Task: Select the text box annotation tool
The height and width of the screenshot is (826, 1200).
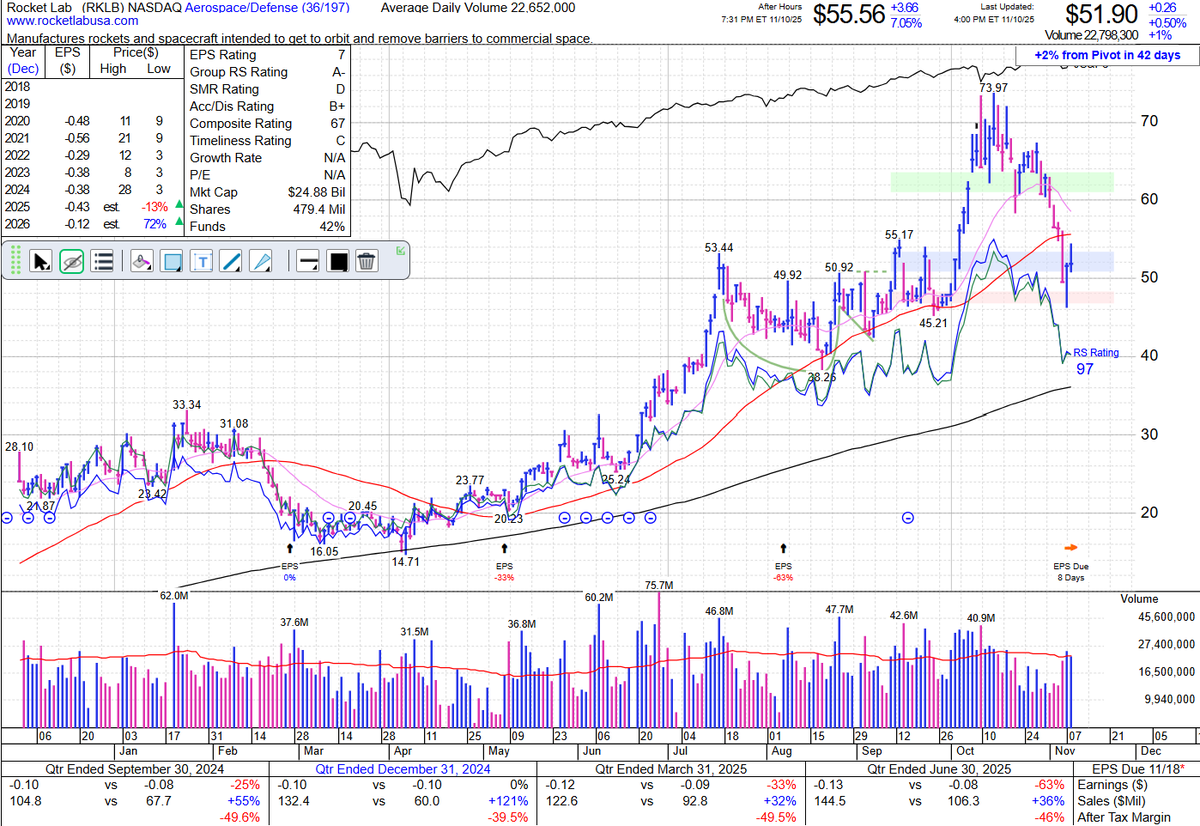Action: click(x=201, y=261)
